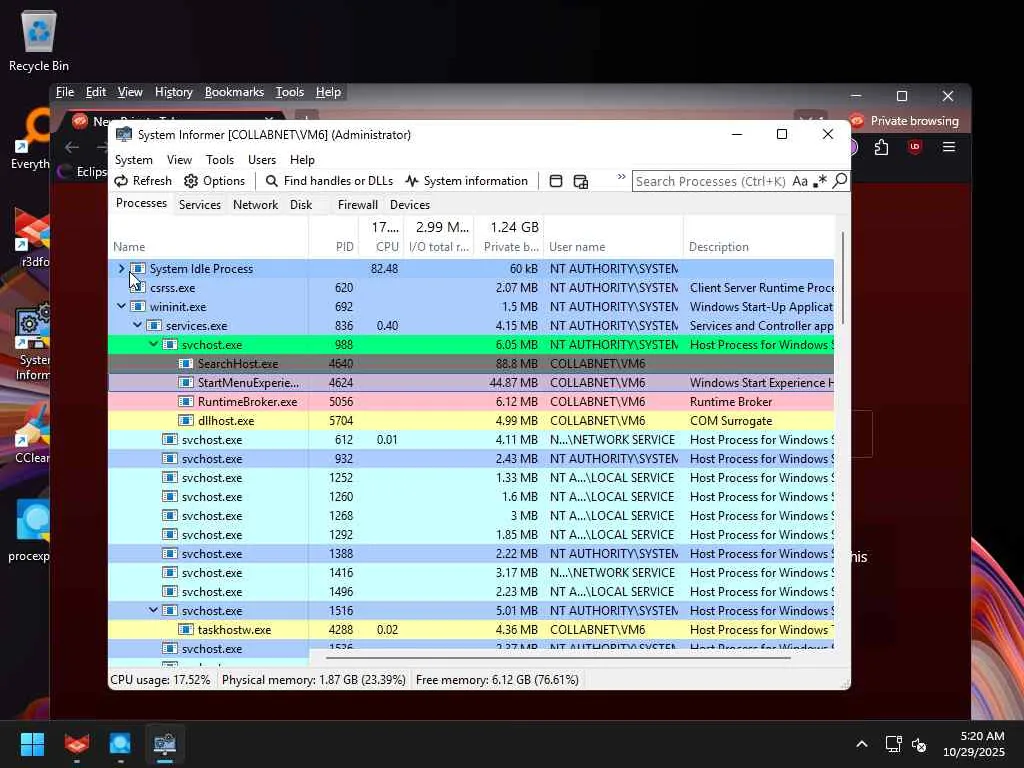Focus the Search Processes field
Viewport: 1024px width, 768px height.
click(711, 181)
